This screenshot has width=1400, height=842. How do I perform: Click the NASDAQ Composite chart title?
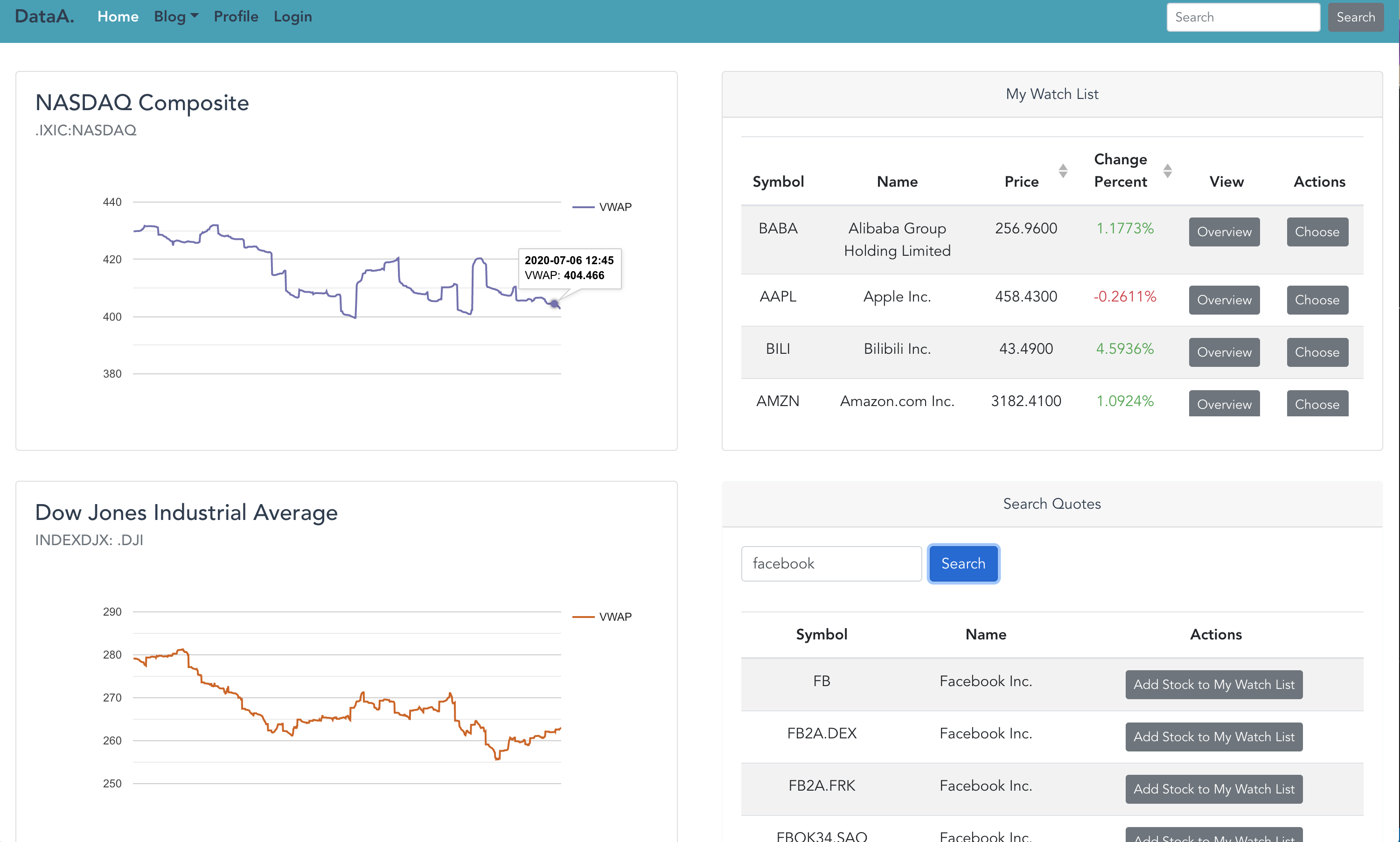pyautogui.click(x=142, y=103)
